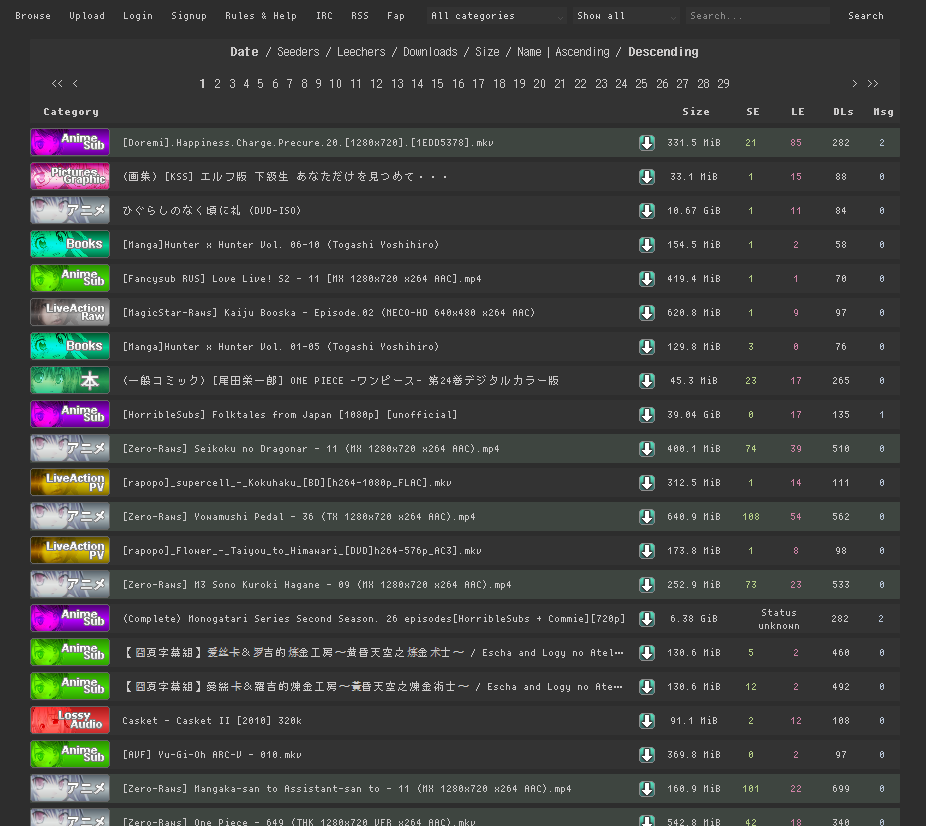Open the RSS feed link
Image resolution: width=926 pixels, height=826 pixels.
click(360, 16)
